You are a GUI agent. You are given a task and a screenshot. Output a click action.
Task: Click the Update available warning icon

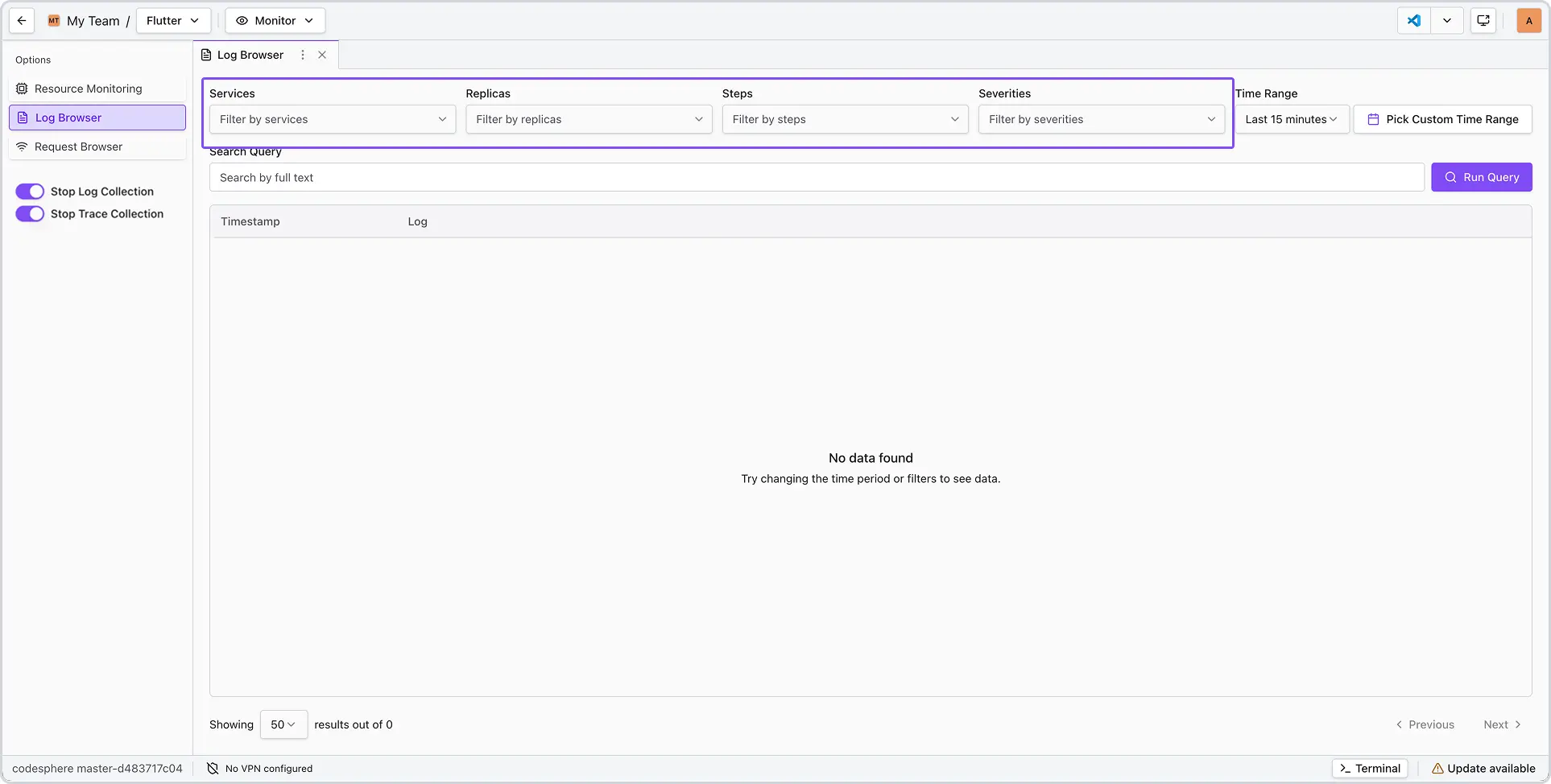(1438, 768)
